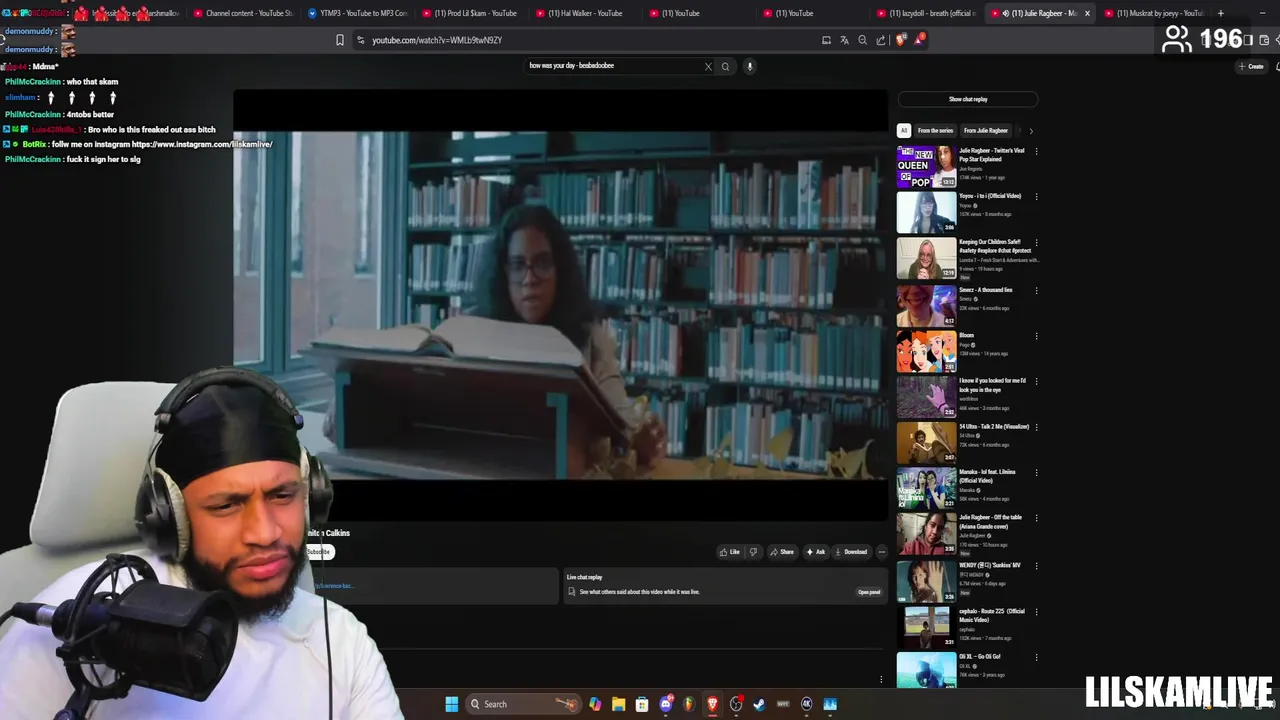Click the YouTube search magnifier button
This screenshot has height=720, width=1280.
[725, 67]
